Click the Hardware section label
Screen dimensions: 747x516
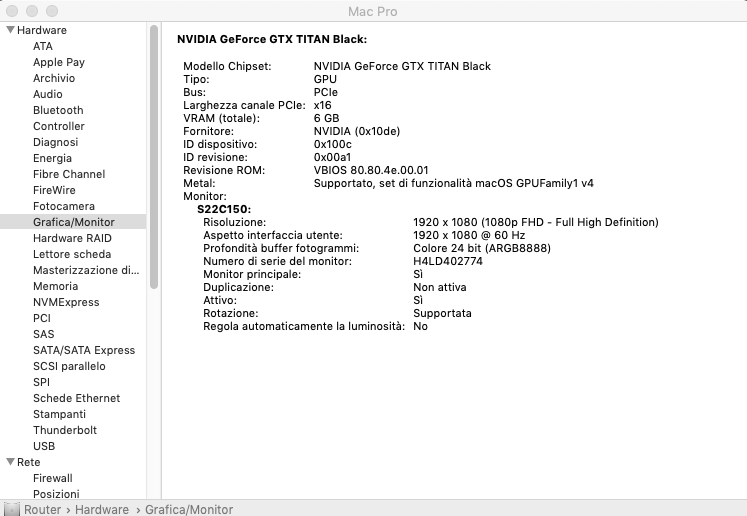point(42,30)
